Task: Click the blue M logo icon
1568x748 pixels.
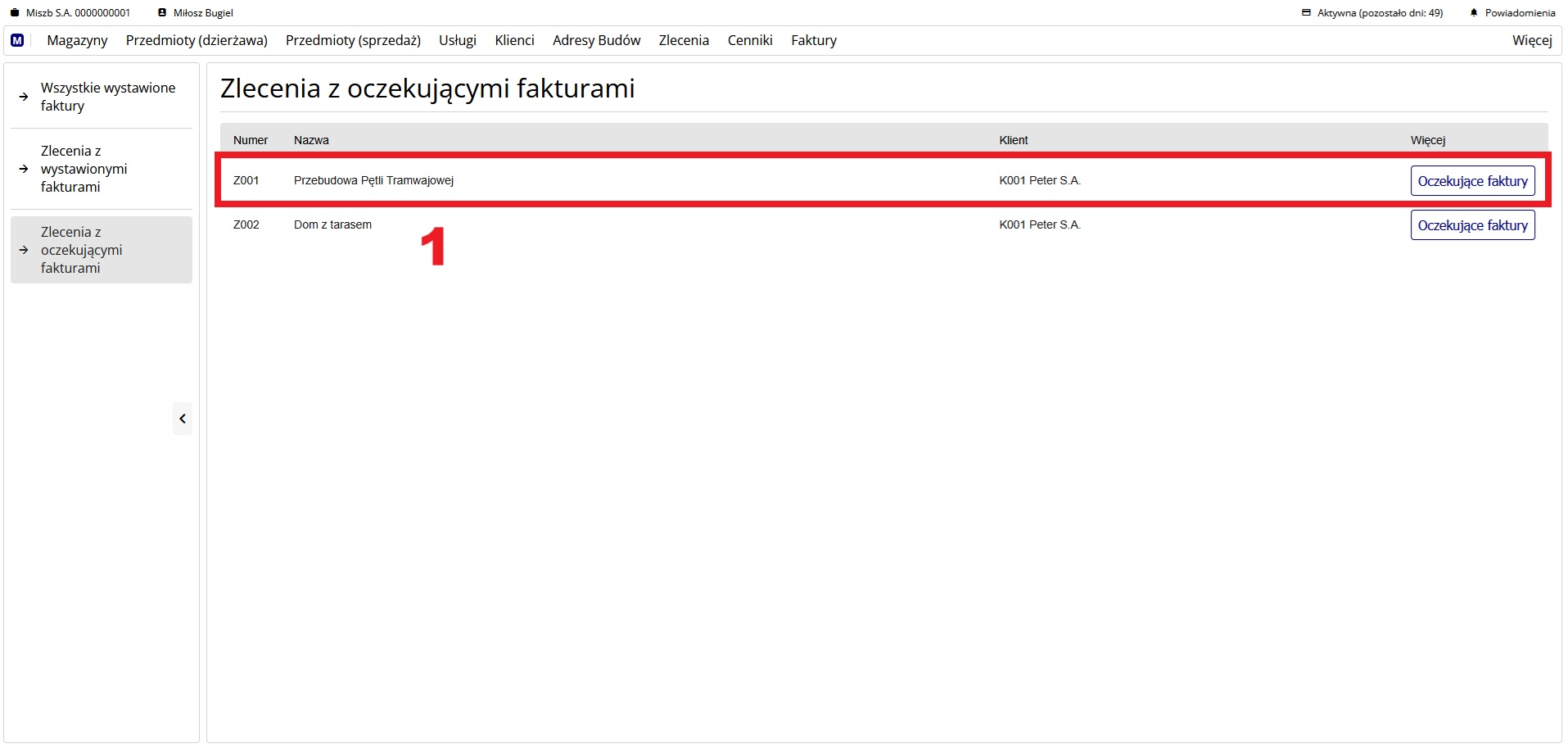Action: 17,40
